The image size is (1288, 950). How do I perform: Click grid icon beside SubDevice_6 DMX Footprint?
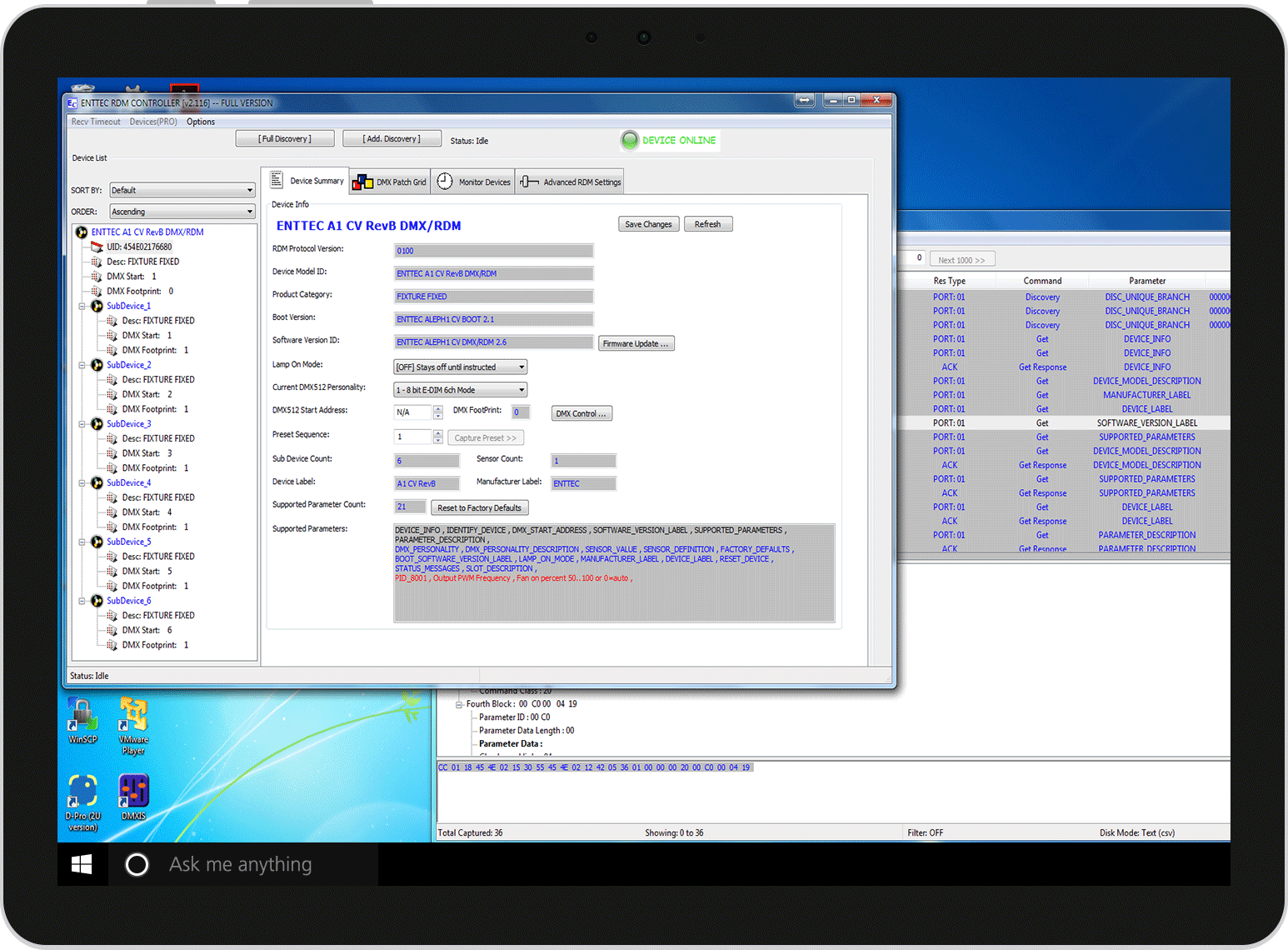point(112,646)
